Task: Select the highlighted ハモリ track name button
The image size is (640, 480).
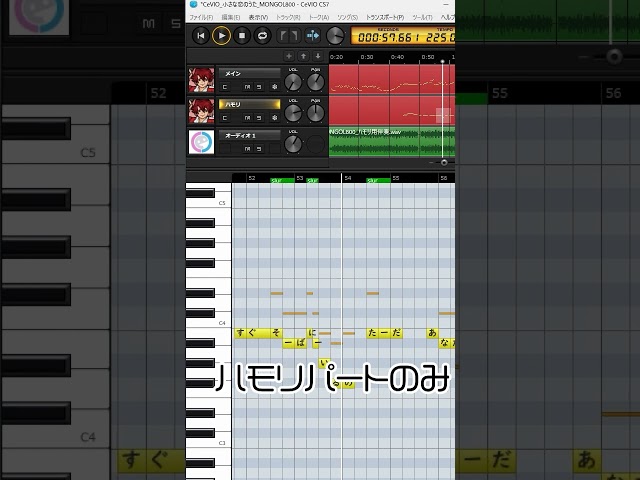Action: point(249,104)
